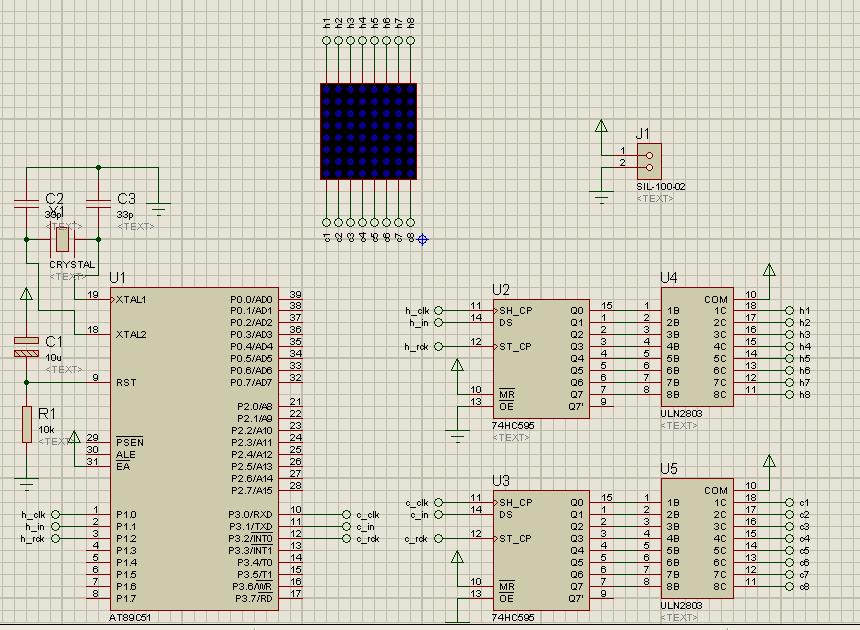Click the c_rck terminal at P3.2
The width and height of the screenshot is (860, 630).
point(346,539)
